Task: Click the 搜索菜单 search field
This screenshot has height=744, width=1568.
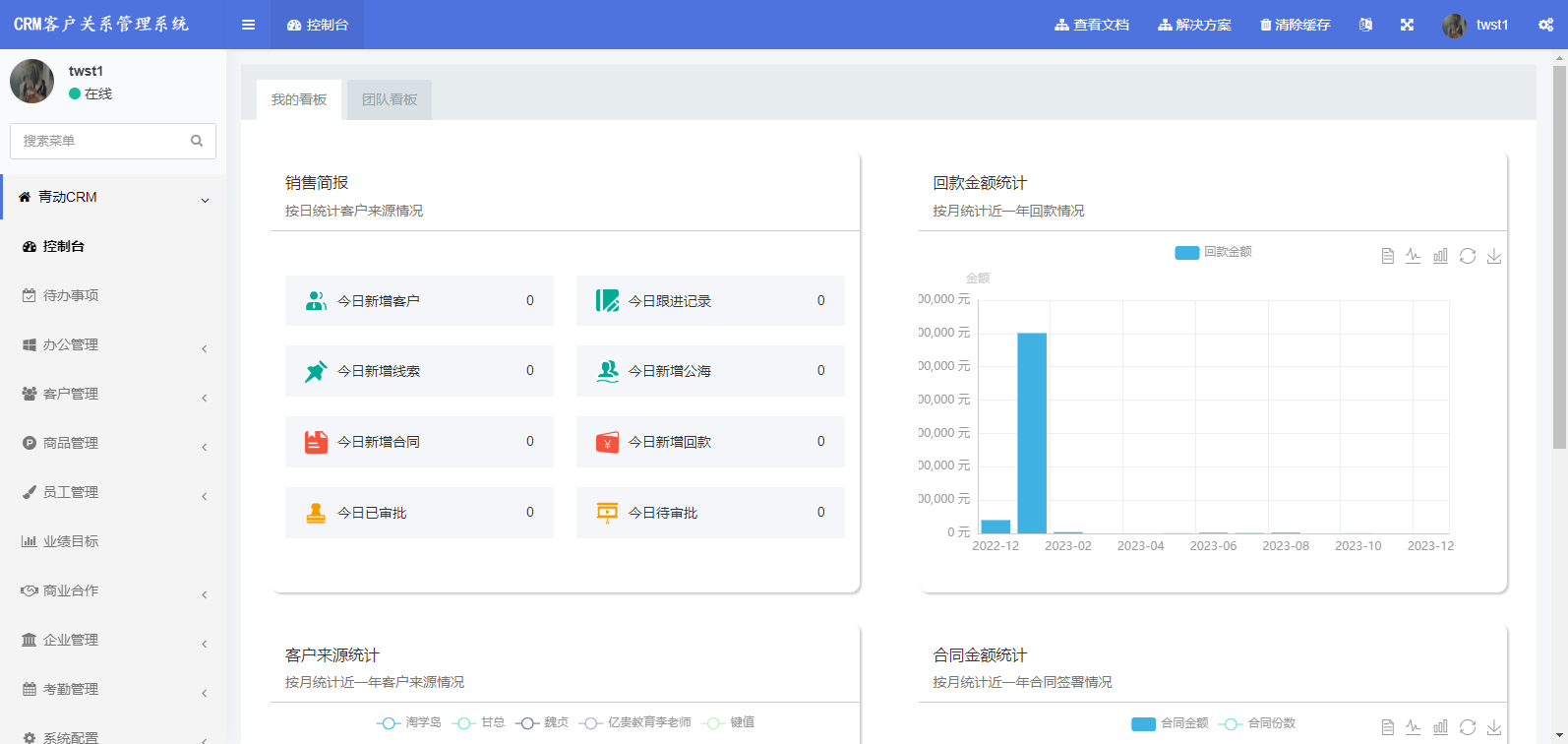Action: click(103, 141)
